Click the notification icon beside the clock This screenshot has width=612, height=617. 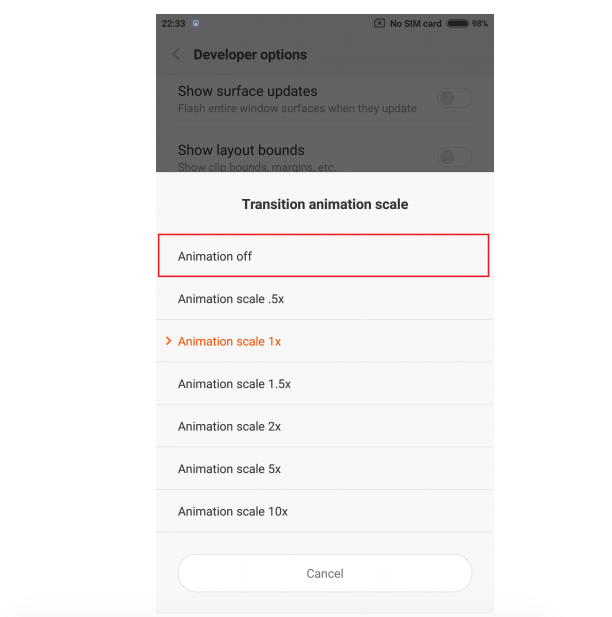point(196,23)
